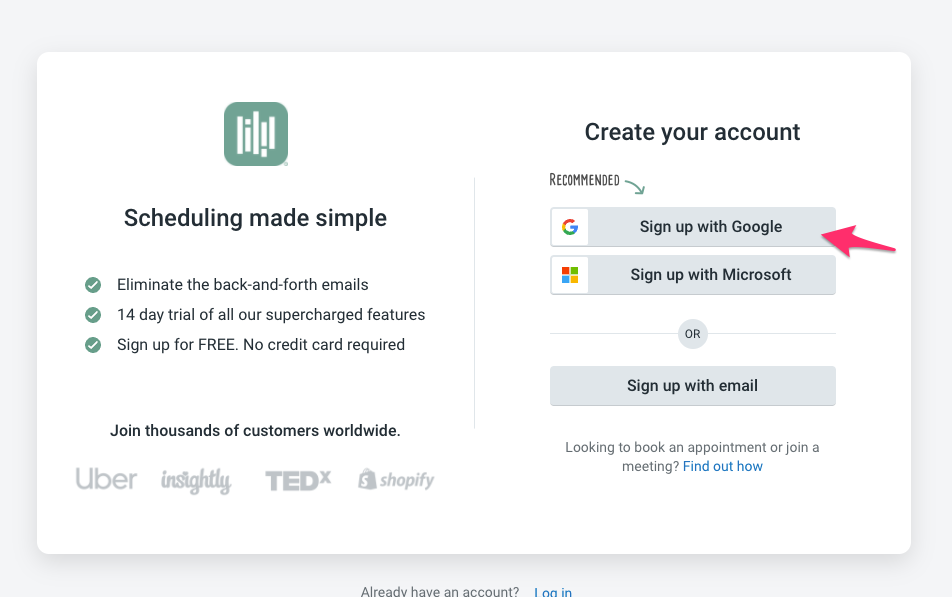
Task: Click the OR divider badge
Action: tap(693, 334)
